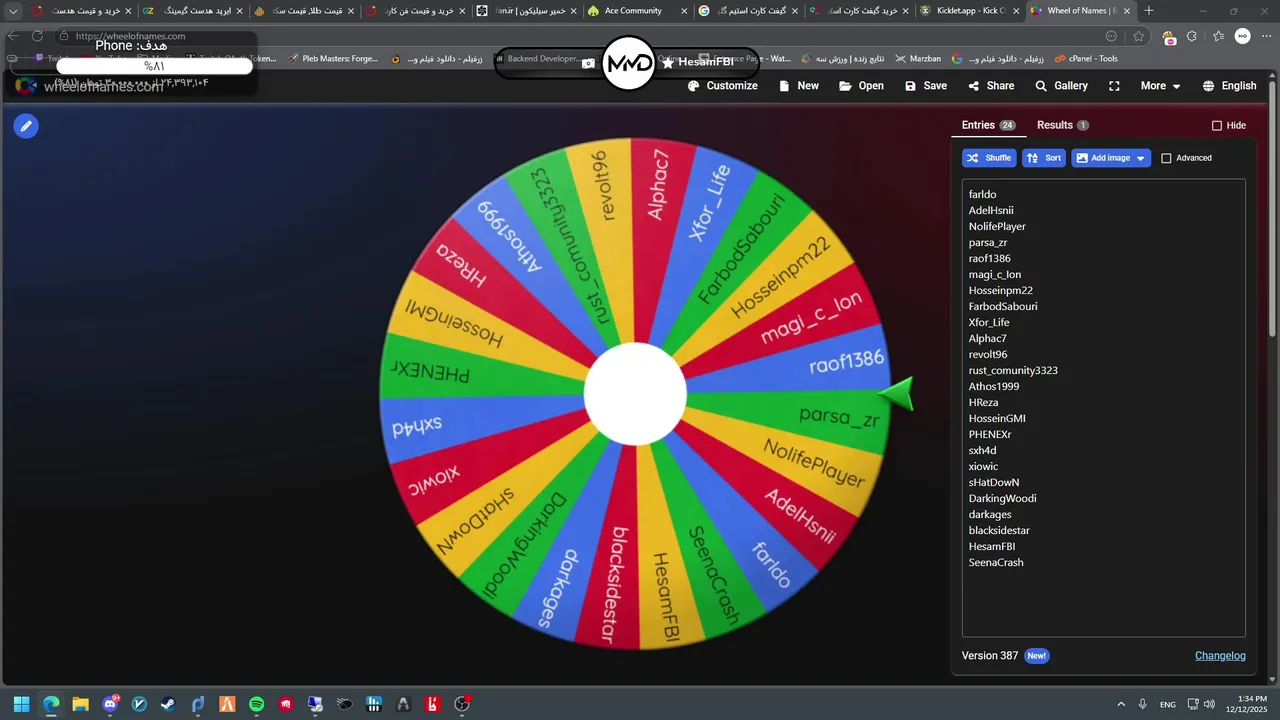Image resolution: width=1280 pixels, height=720 pixels.
Task: Open the English language selector
Action: 1229,86
